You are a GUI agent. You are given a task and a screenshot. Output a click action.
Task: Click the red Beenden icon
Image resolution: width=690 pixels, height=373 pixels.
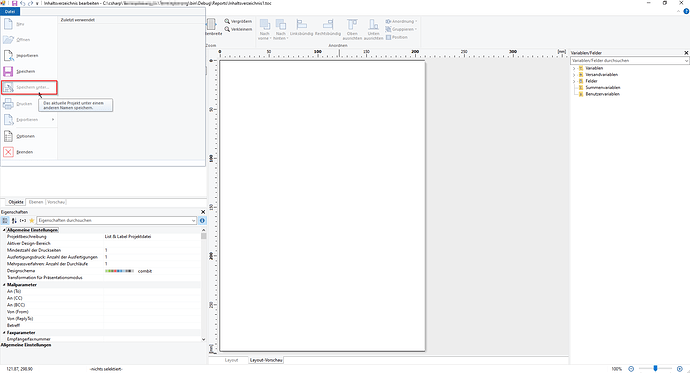[x=8, y=152]
